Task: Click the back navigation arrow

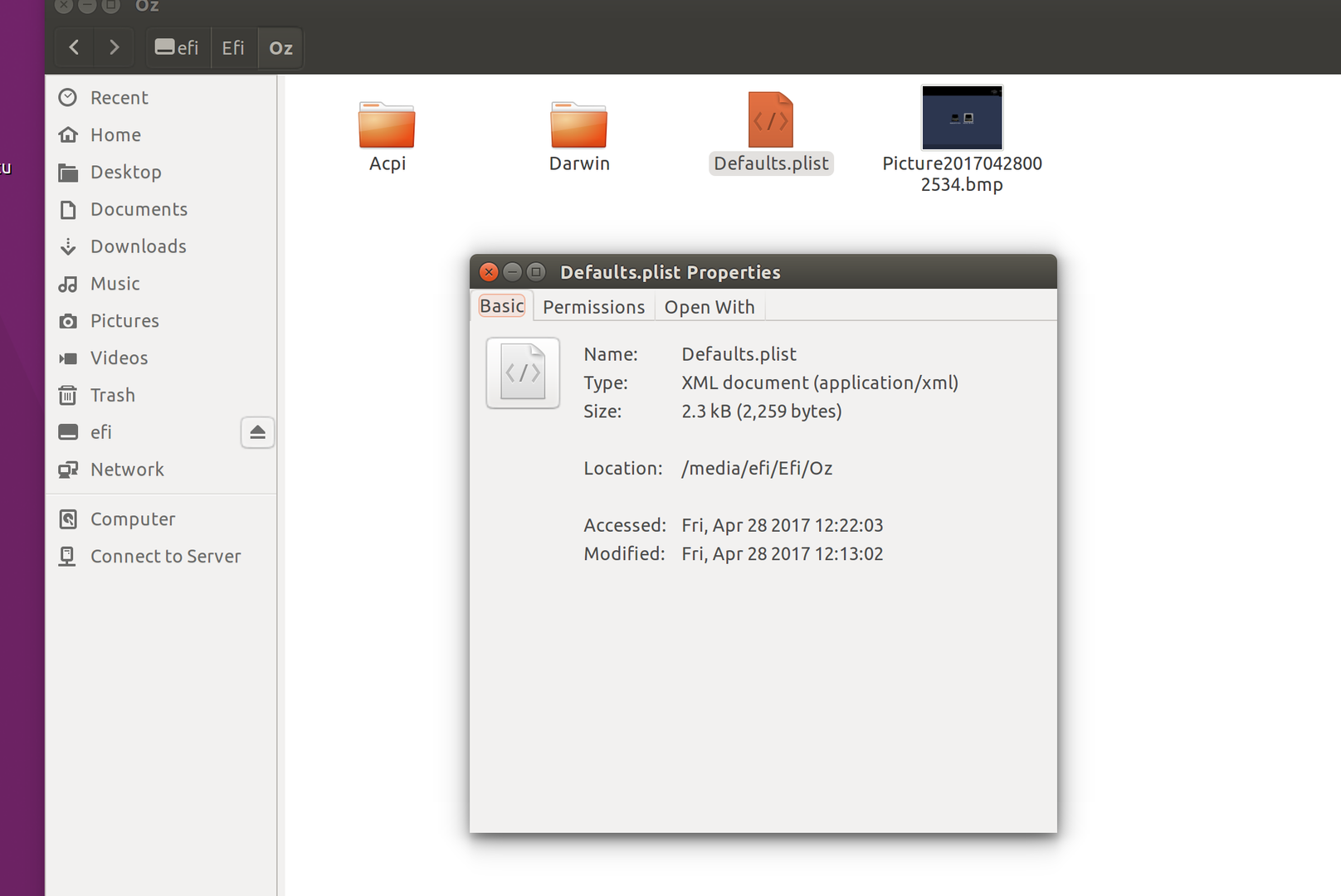Action: pos(75,48)
